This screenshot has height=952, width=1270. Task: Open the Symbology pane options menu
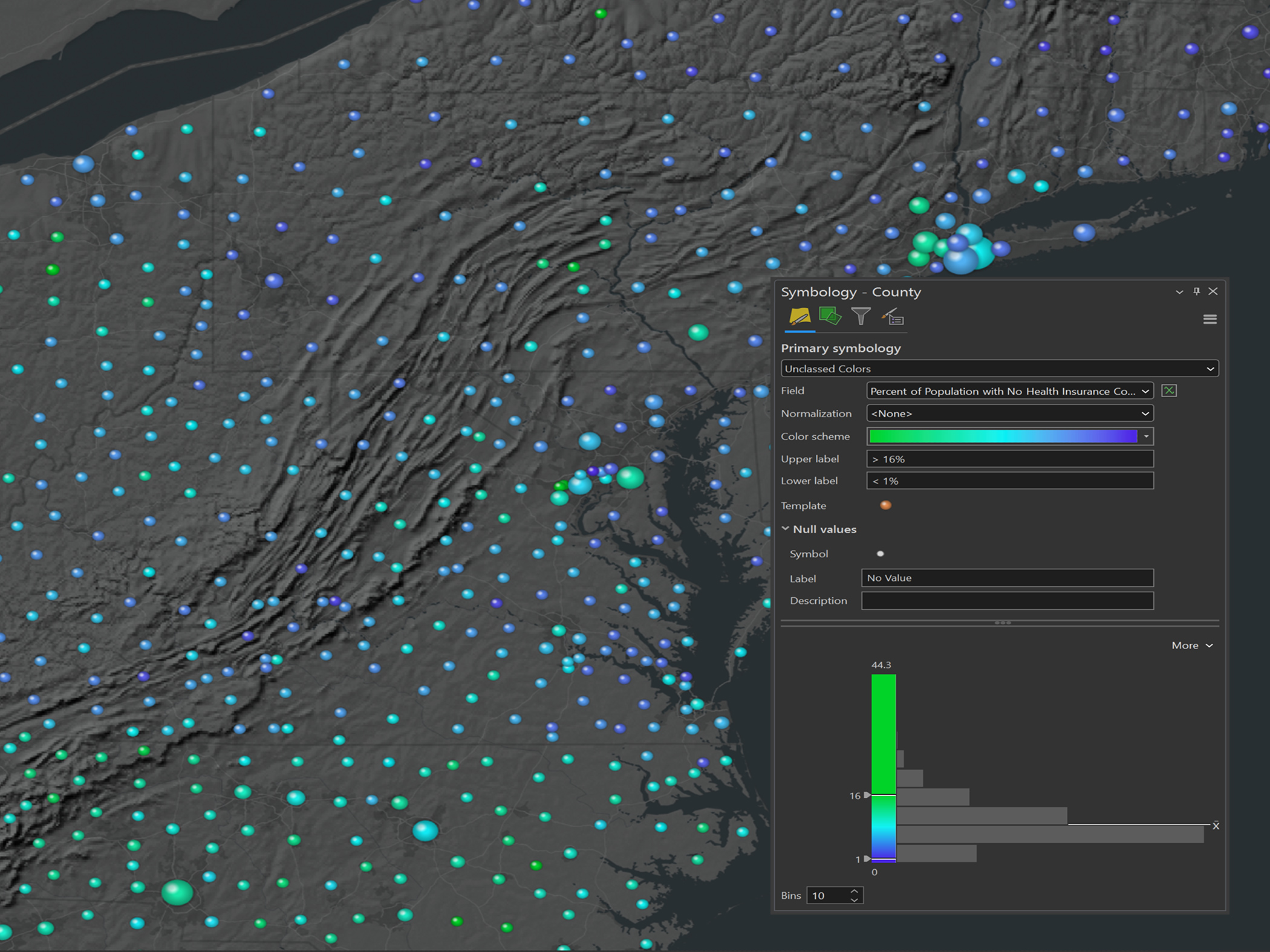point(1210,319)
